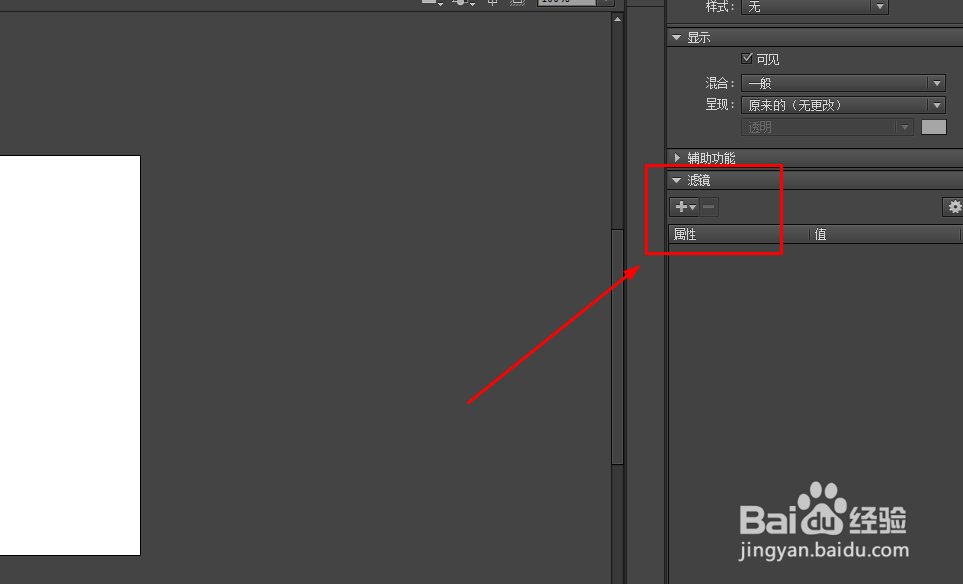Click the 混合 label text
Screen dimensions: 963x584
719,83
